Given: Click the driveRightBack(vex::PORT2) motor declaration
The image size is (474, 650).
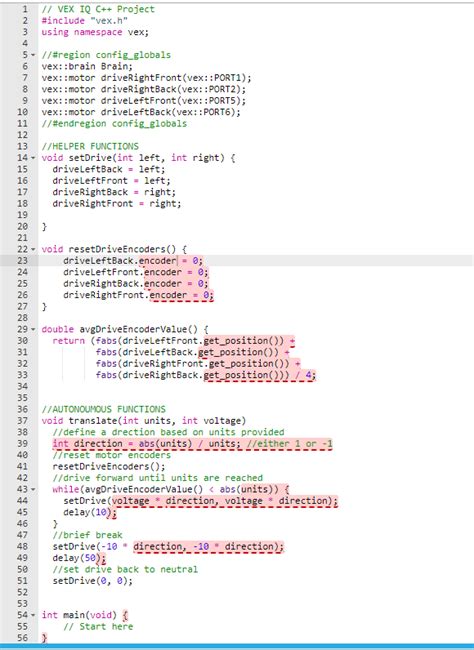Looking at the screenshot, I should [143, 89].
